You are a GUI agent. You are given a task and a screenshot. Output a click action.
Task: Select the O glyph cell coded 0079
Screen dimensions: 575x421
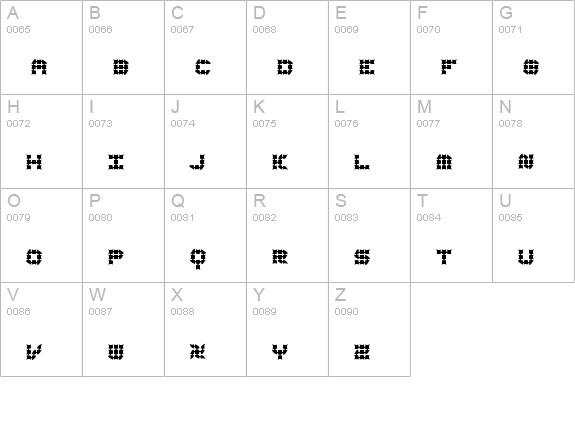41,235
